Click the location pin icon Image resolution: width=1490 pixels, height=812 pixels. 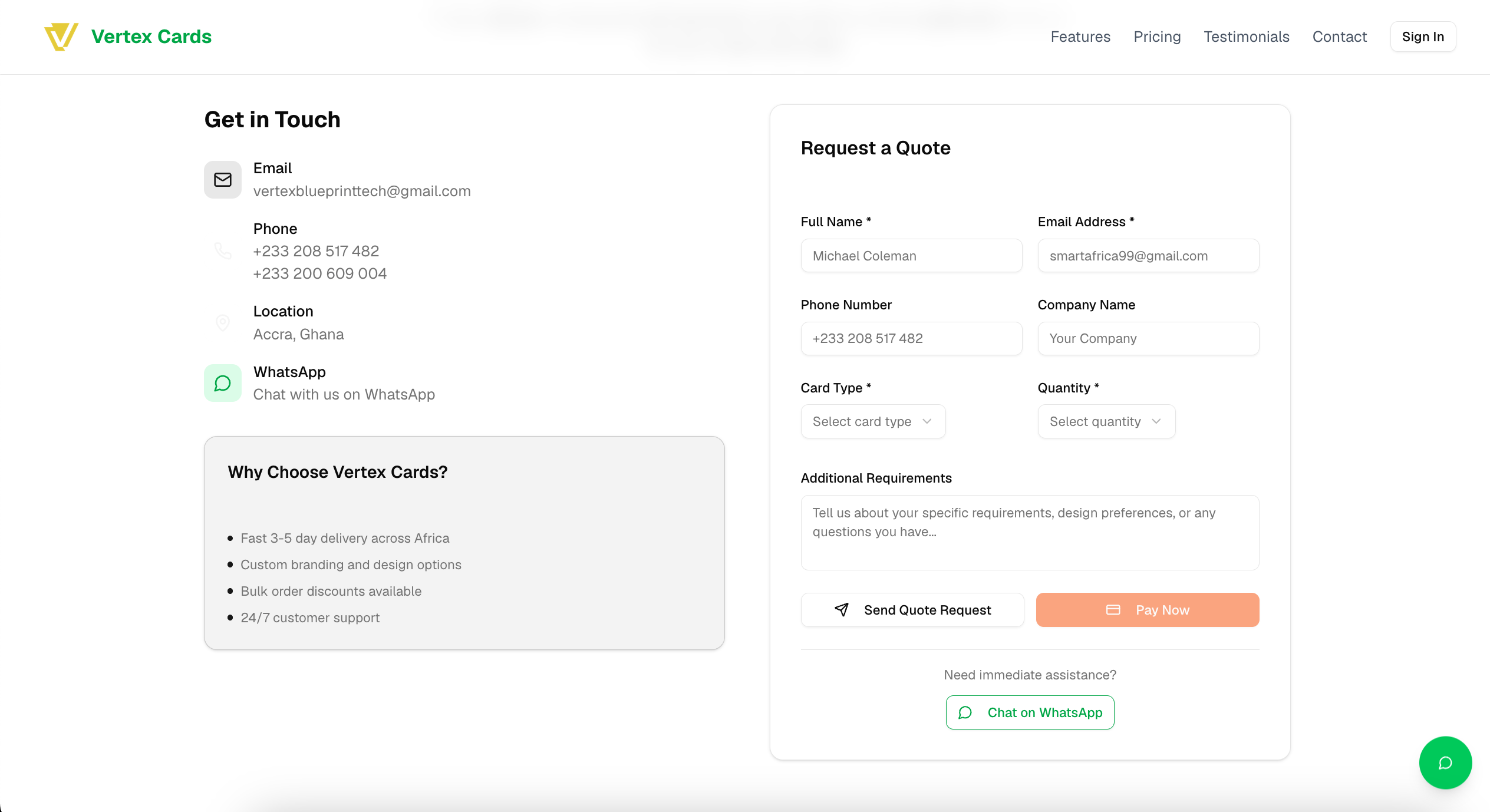(222, 323)
